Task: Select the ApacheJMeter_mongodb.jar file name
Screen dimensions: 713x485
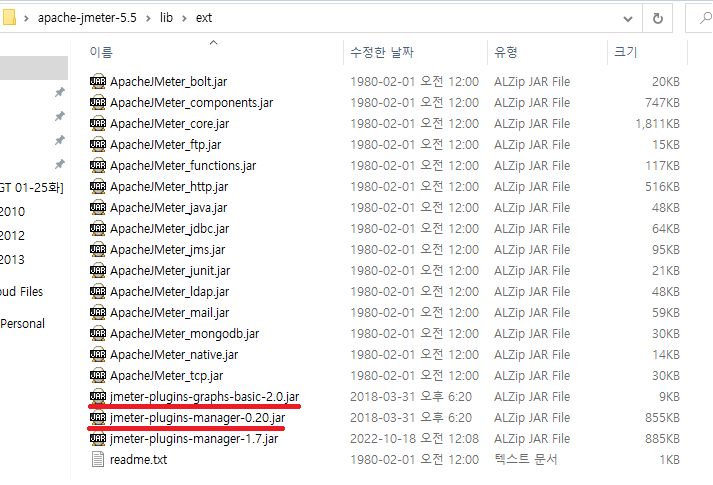Action: [185, 334]
